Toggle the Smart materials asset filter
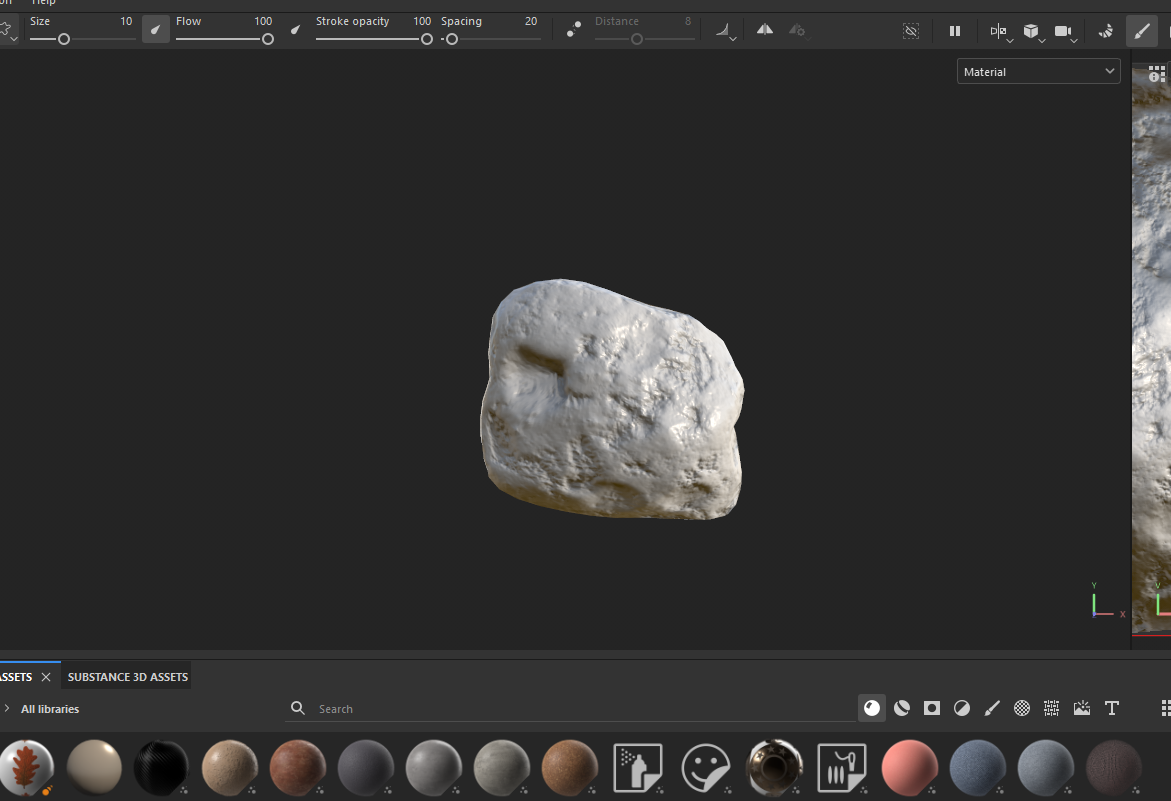The image size is (1171, 801). pyautogui.click(x=901, y=708)
